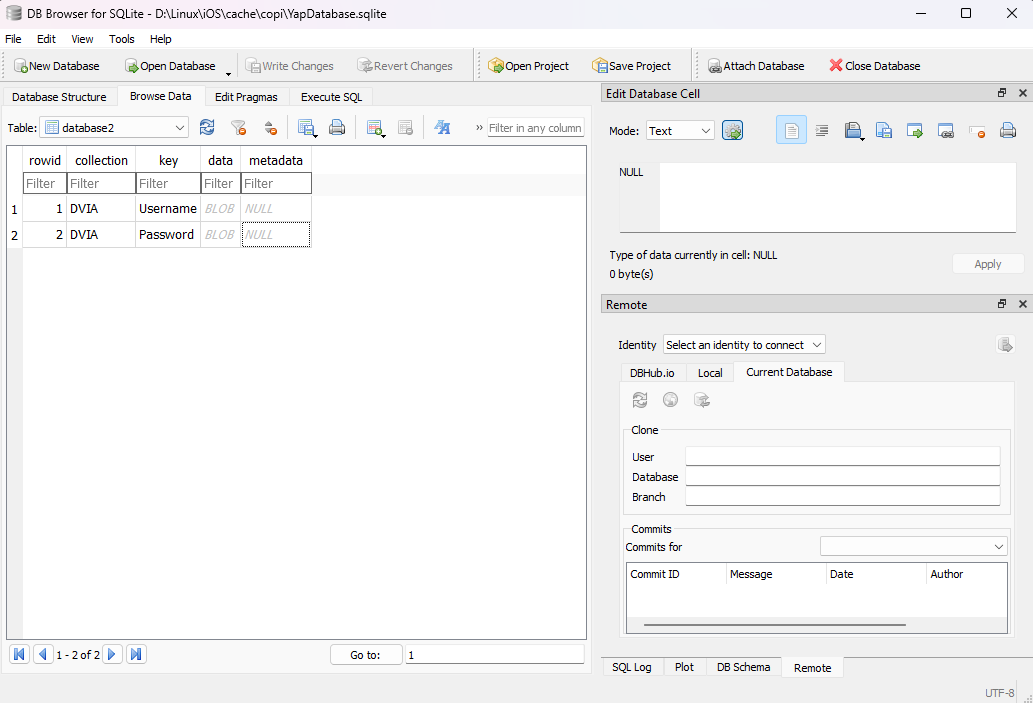The height and width of the screenshot is (703, 1033).
Task: Click the globe icon in Remote panel
Action: (670, 400)
